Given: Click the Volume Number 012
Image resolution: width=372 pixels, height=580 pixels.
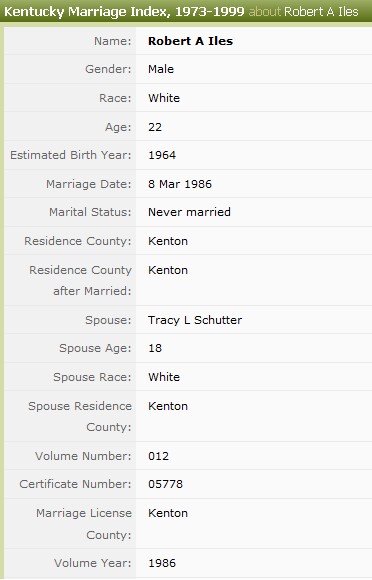Looking at the screenshot, I should [x=158, y=456].
